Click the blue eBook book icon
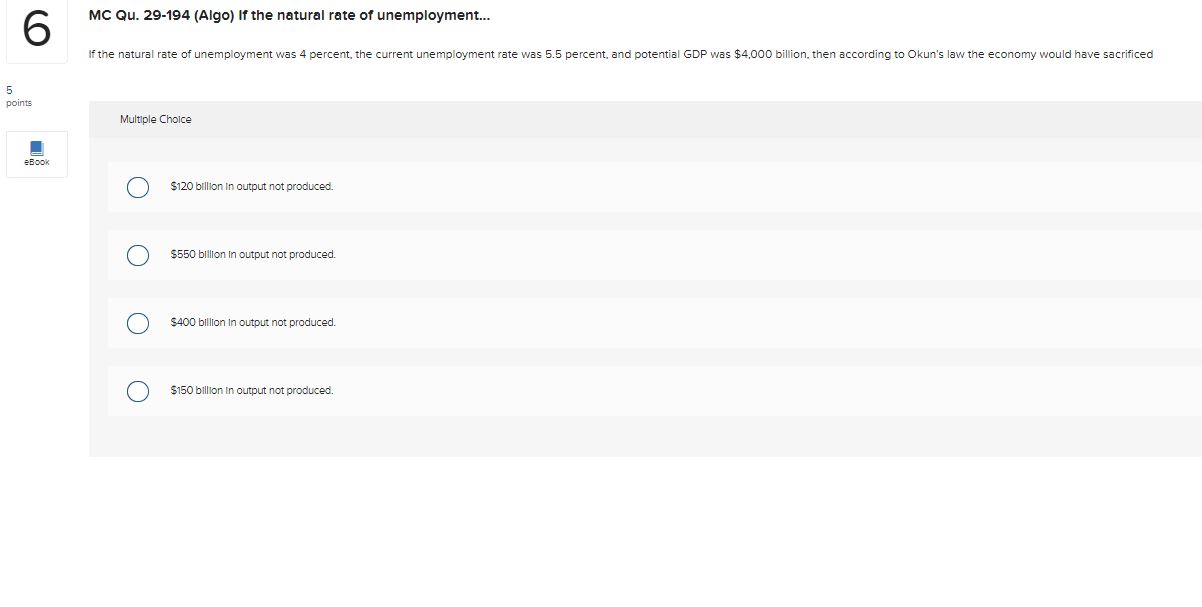This screenshot has height=607, width=1202. coord(36,148)
